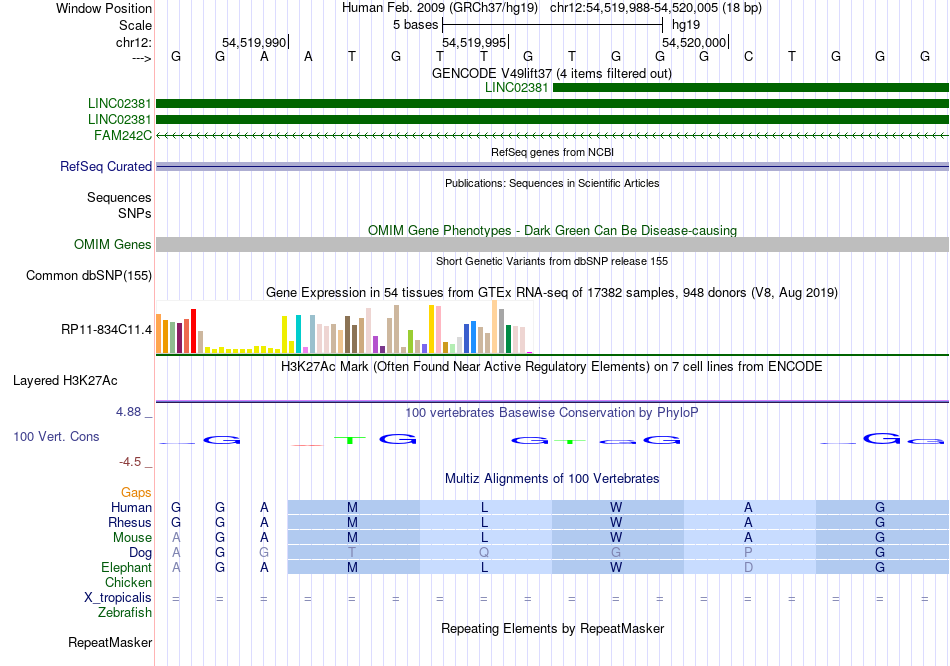This screenshot has width=950, height=666.
Task: Click the dark green bar in GTEx chart
Action: [508, 339]
